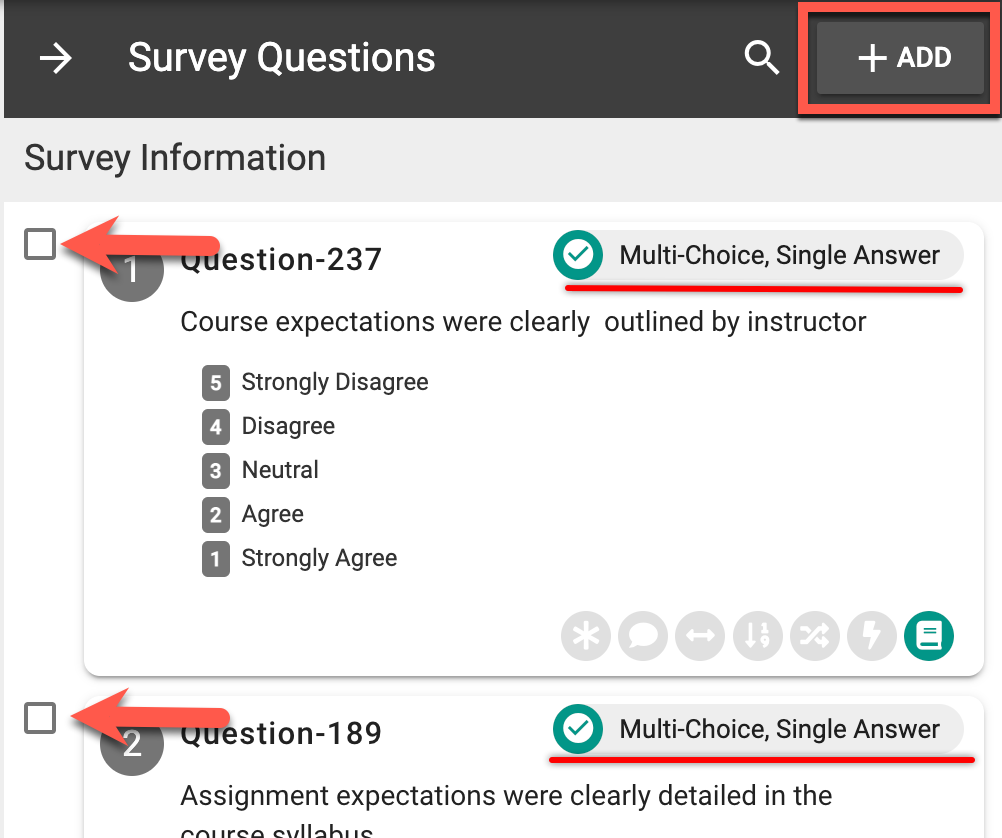Open Question-237's Multi-Choice, Single Answer type selector

point(779,256)
